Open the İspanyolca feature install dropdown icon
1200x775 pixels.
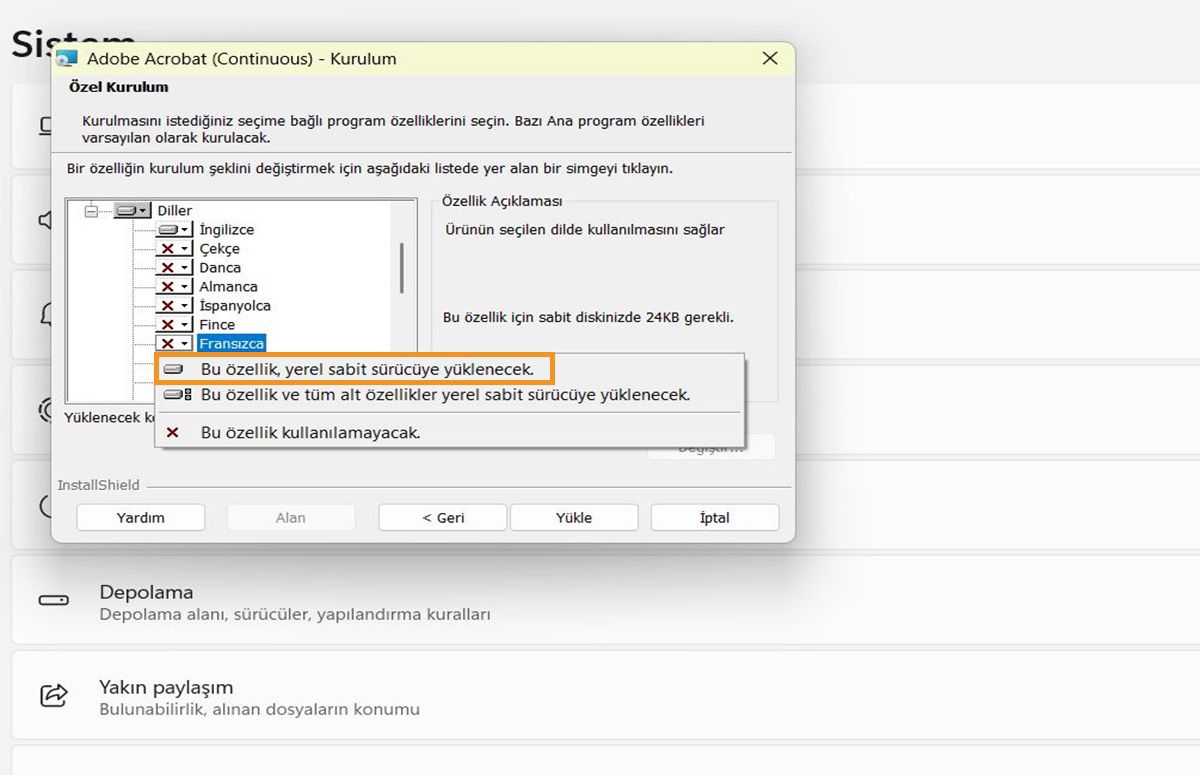click(x=174, y=306)
